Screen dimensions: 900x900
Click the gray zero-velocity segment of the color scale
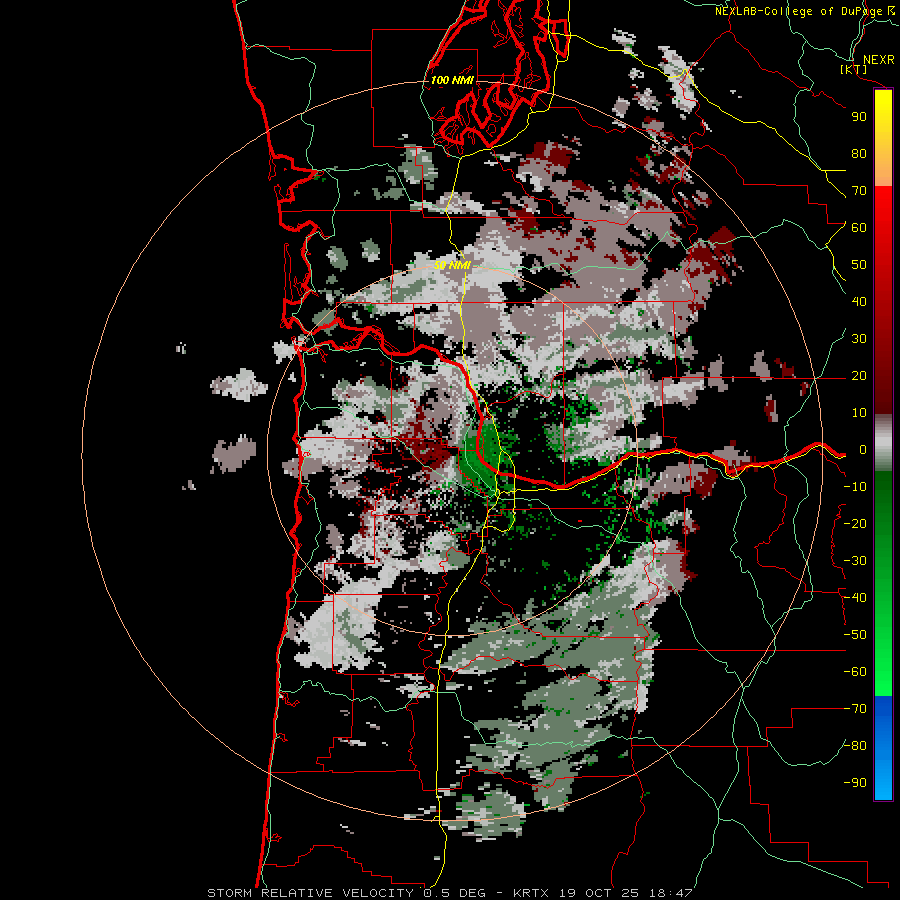click(x=883, y=442)
